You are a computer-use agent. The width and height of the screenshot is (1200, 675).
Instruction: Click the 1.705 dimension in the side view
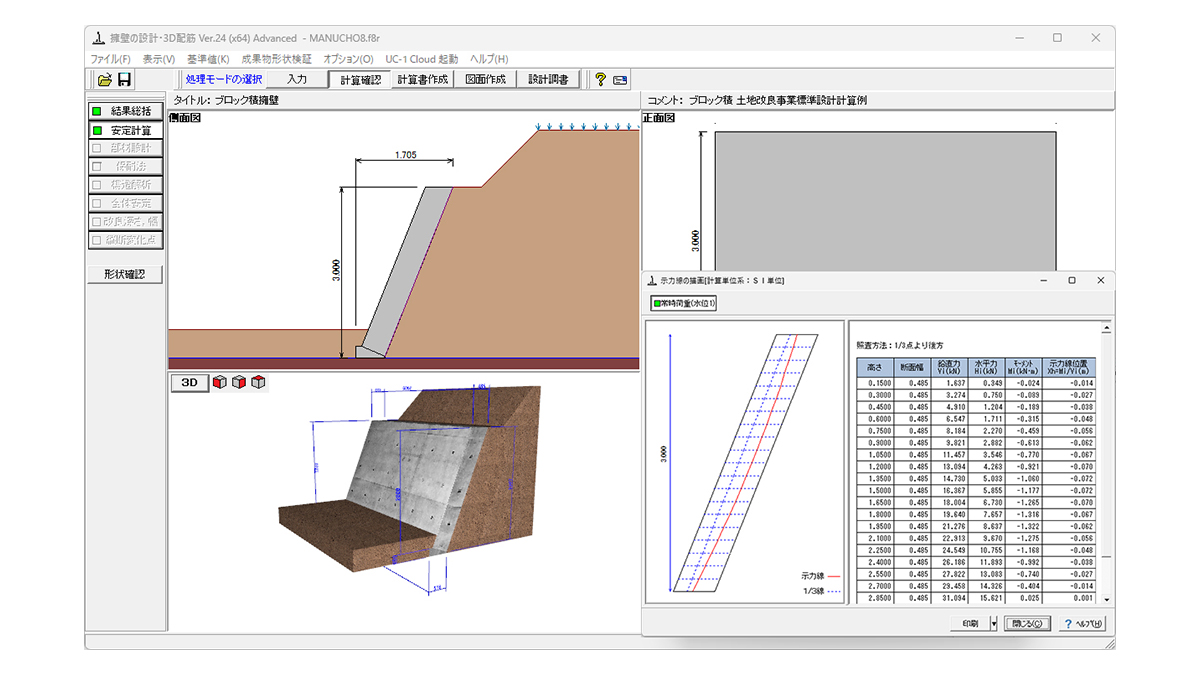[x=406, y=155]
